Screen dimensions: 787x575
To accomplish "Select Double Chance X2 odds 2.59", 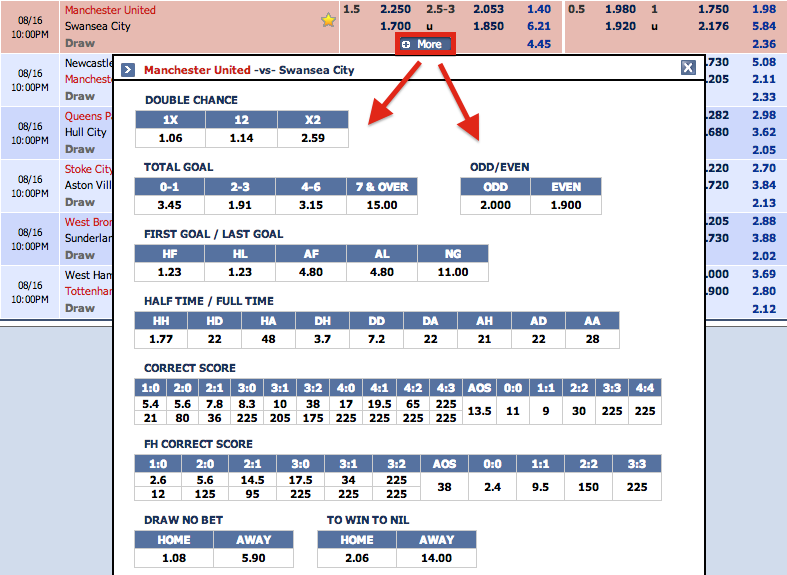I will (x=313, y=138).
